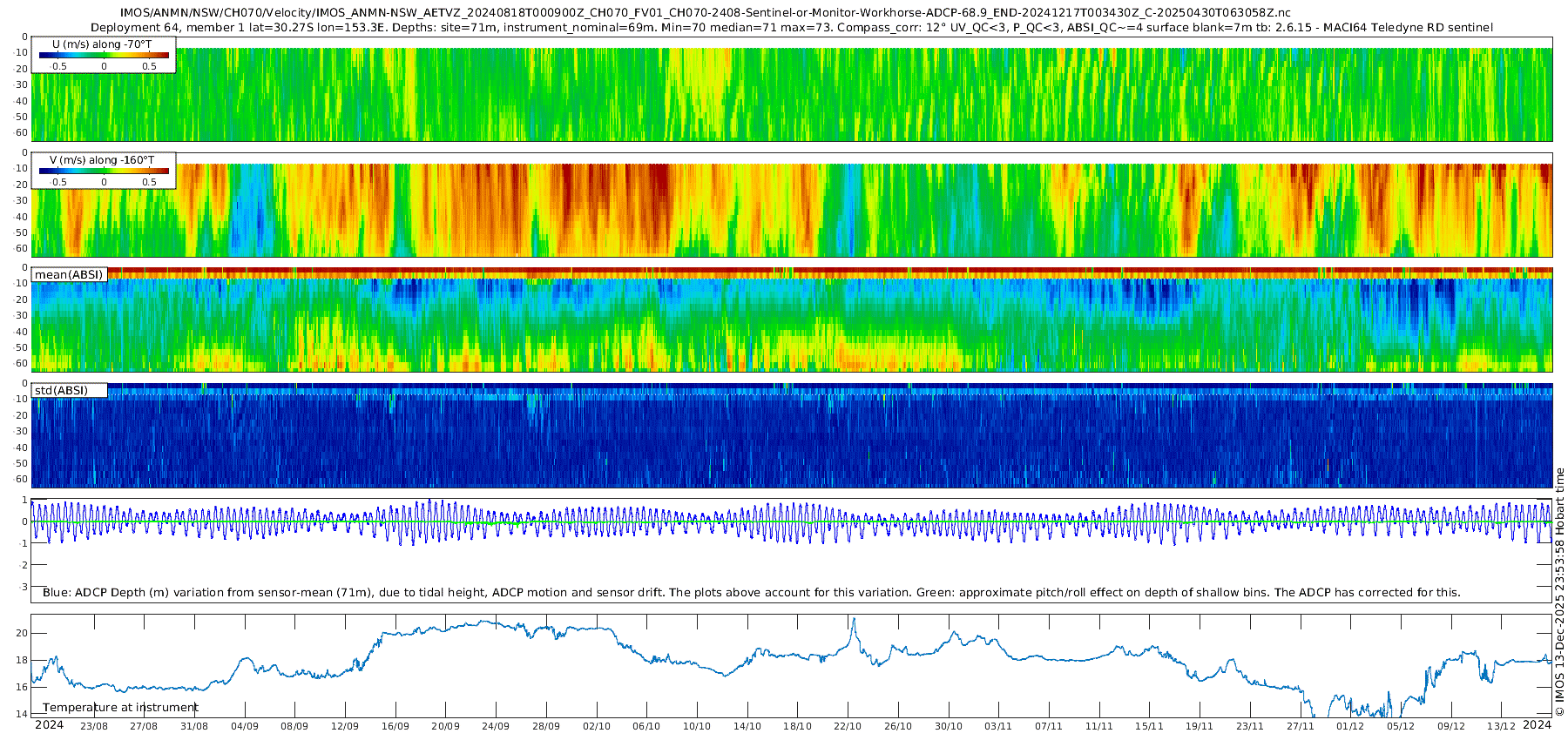Click the 28/09 date tick label
This screenshot has height=740, width=1568.
tap(546, 726)
